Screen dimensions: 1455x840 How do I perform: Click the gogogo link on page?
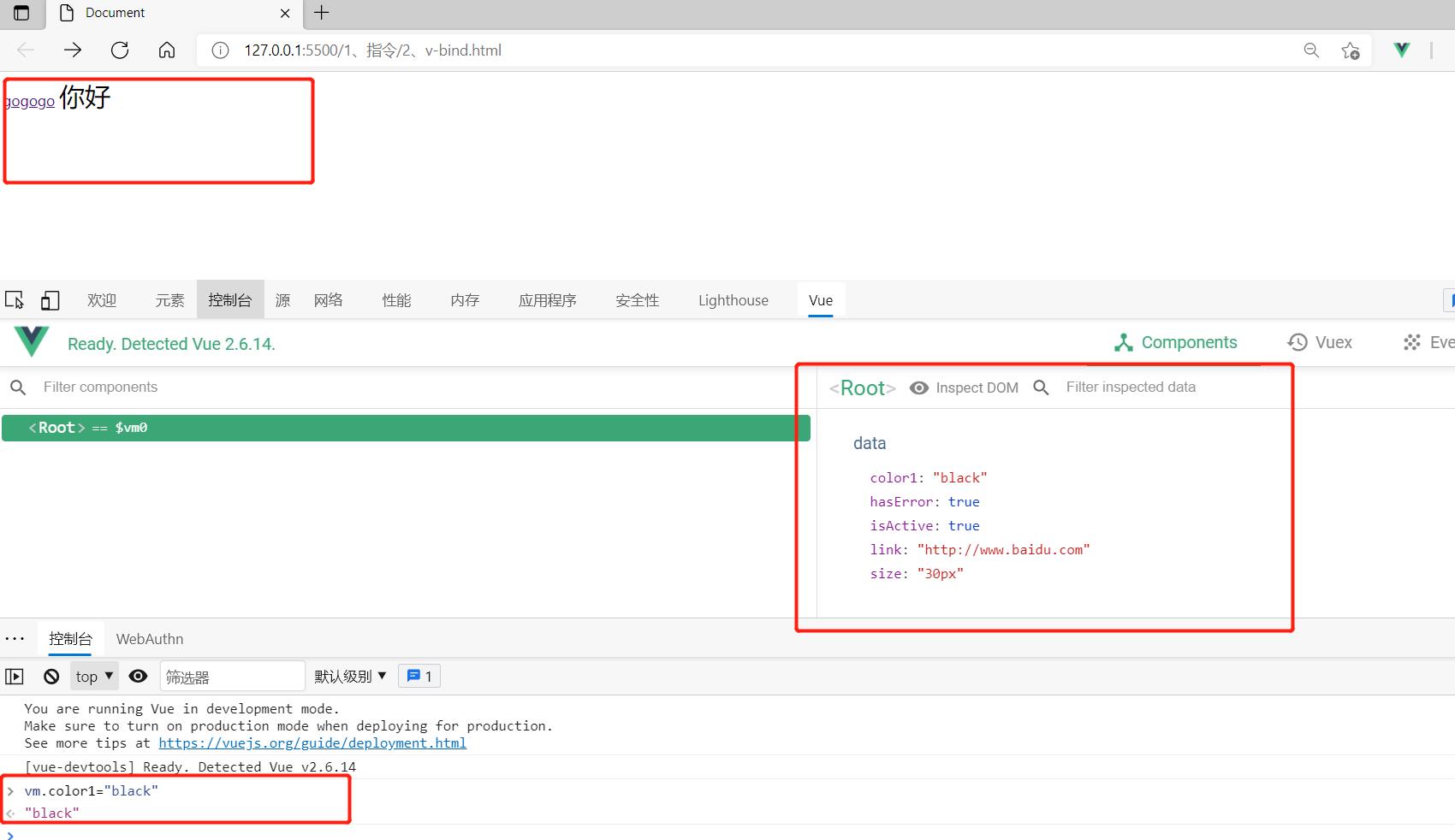30,101
